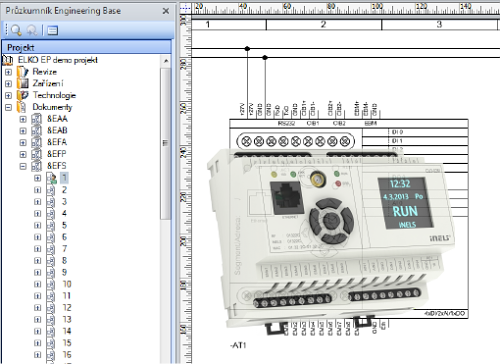Click the -AT1 device label on drawing
500x364 pixels.
(238, 345)
